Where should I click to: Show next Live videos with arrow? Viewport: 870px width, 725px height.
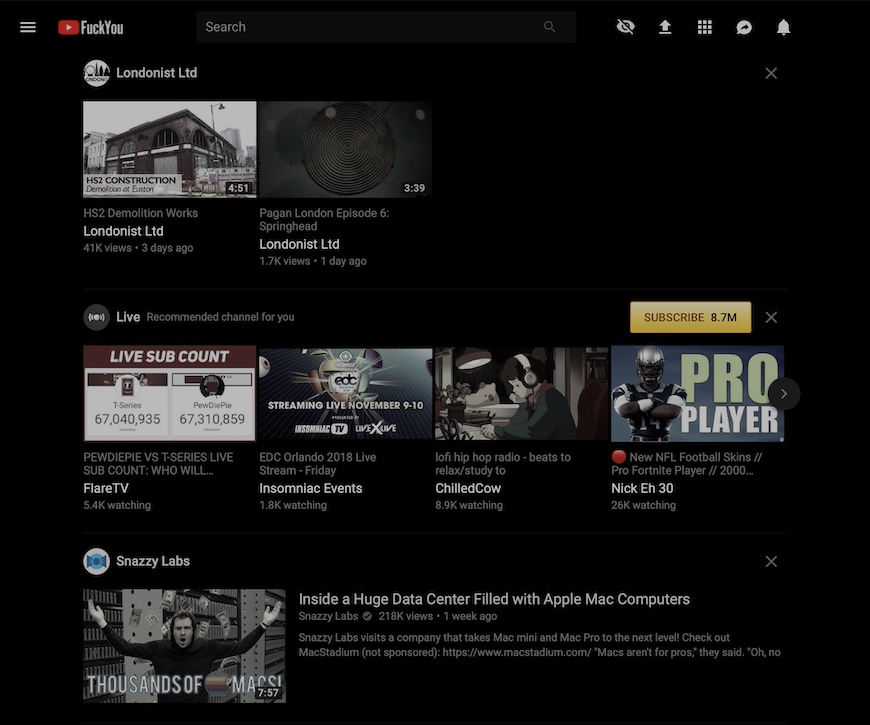pos(784,394)
